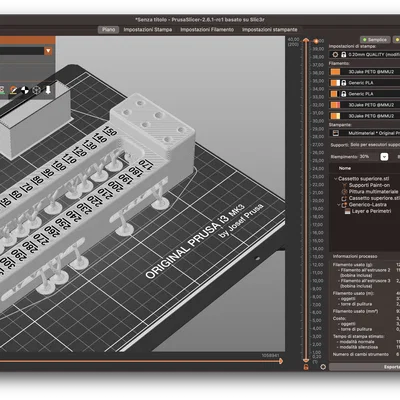The width and height of the screenshot is (400, 400).
Task: Collapse the Cassetto superiore.stl tree node
Action: click(x=335, y=179)
